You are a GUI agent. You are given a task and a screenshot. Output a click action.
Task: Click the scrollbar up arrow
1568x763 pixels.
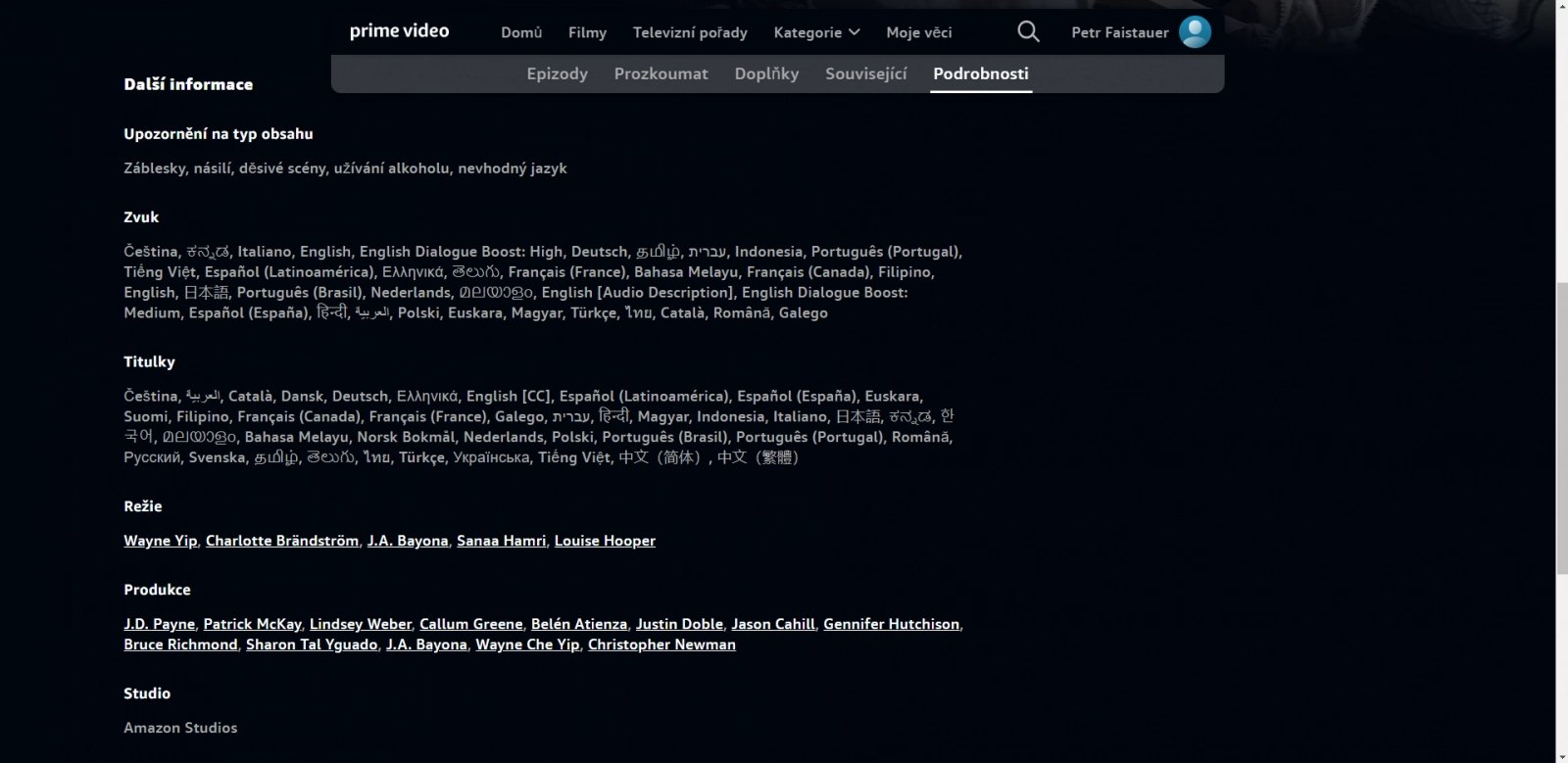coord(1561,7)
